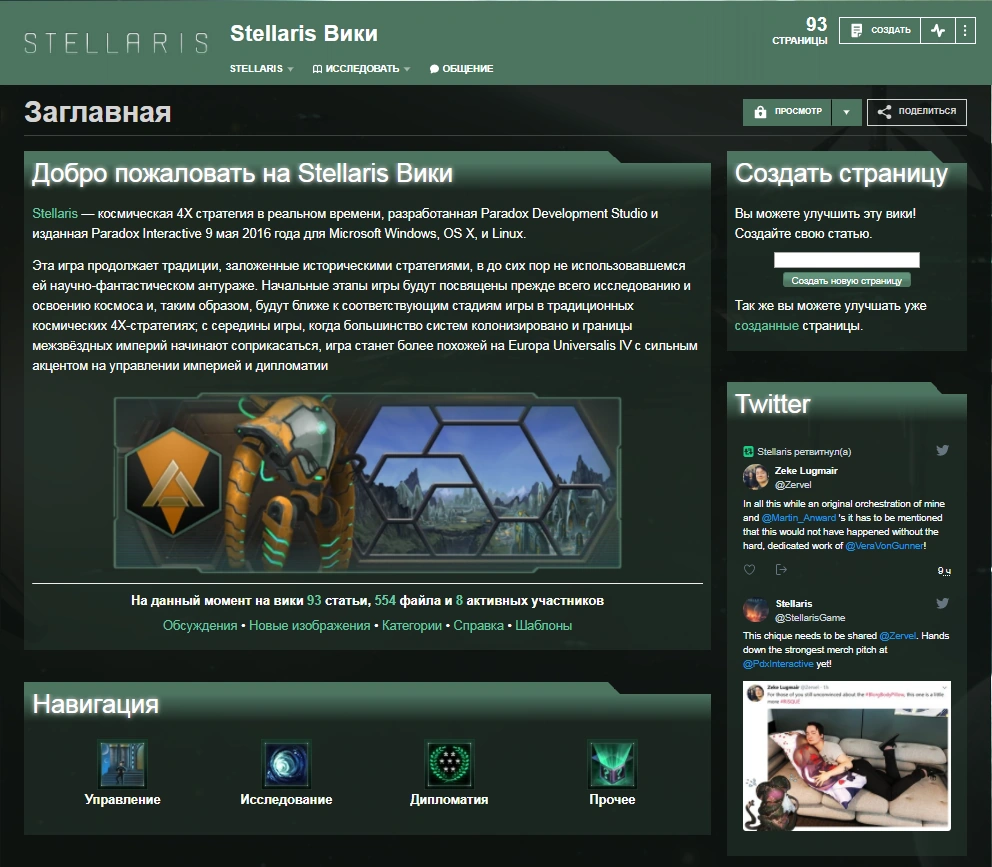Image resolution: width=992 pixels, height=867 pixels.
Task: Open the Общение discussion menu item
Action: [461, 68]
